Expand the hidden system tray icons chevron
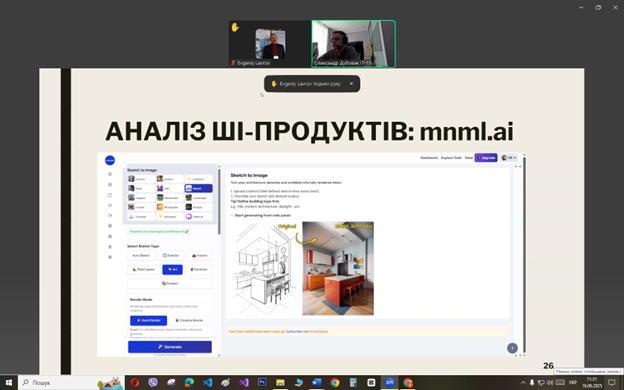 (523, 382)
